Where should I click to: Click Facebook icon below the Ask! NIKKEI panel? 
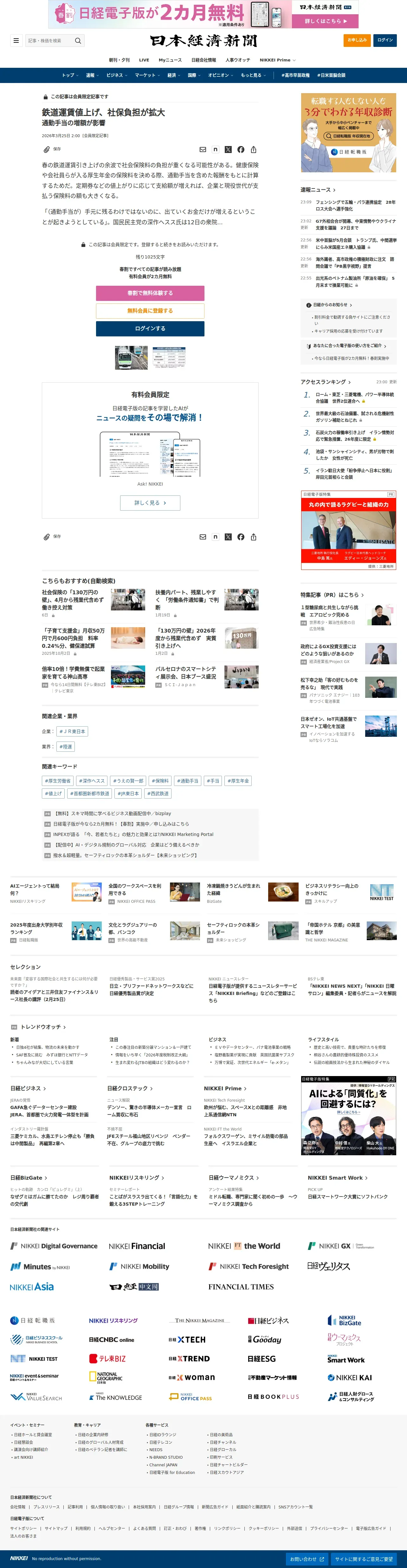click(x=241, y=537)
